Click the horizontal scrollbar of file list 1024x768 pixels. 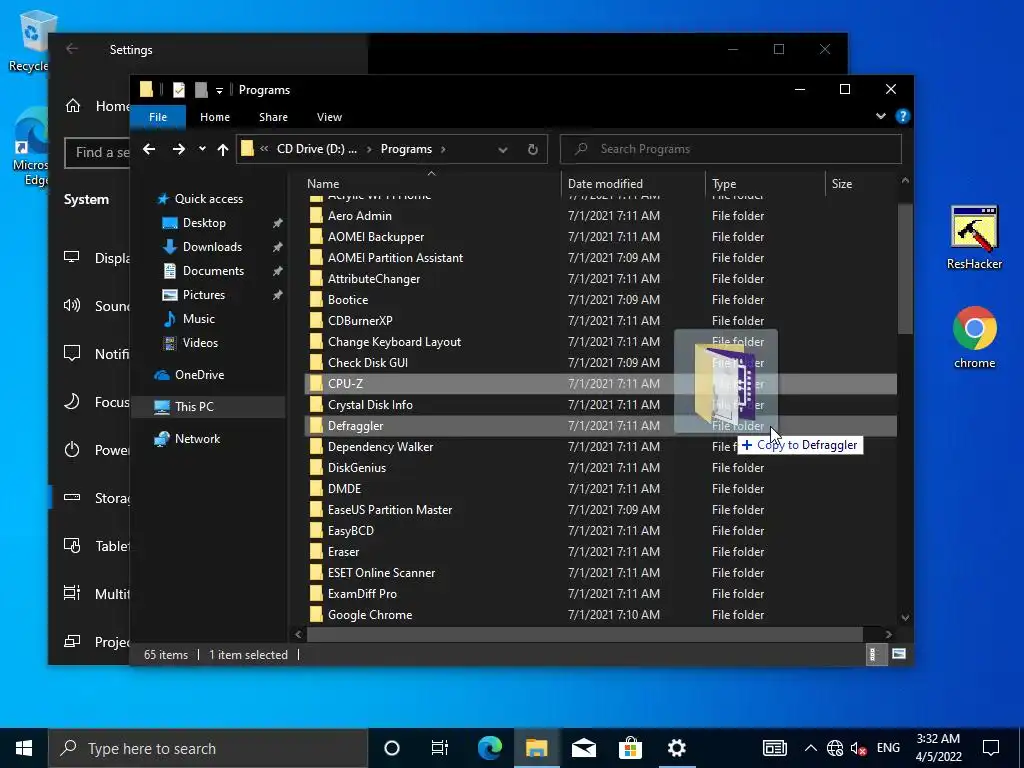584,634
